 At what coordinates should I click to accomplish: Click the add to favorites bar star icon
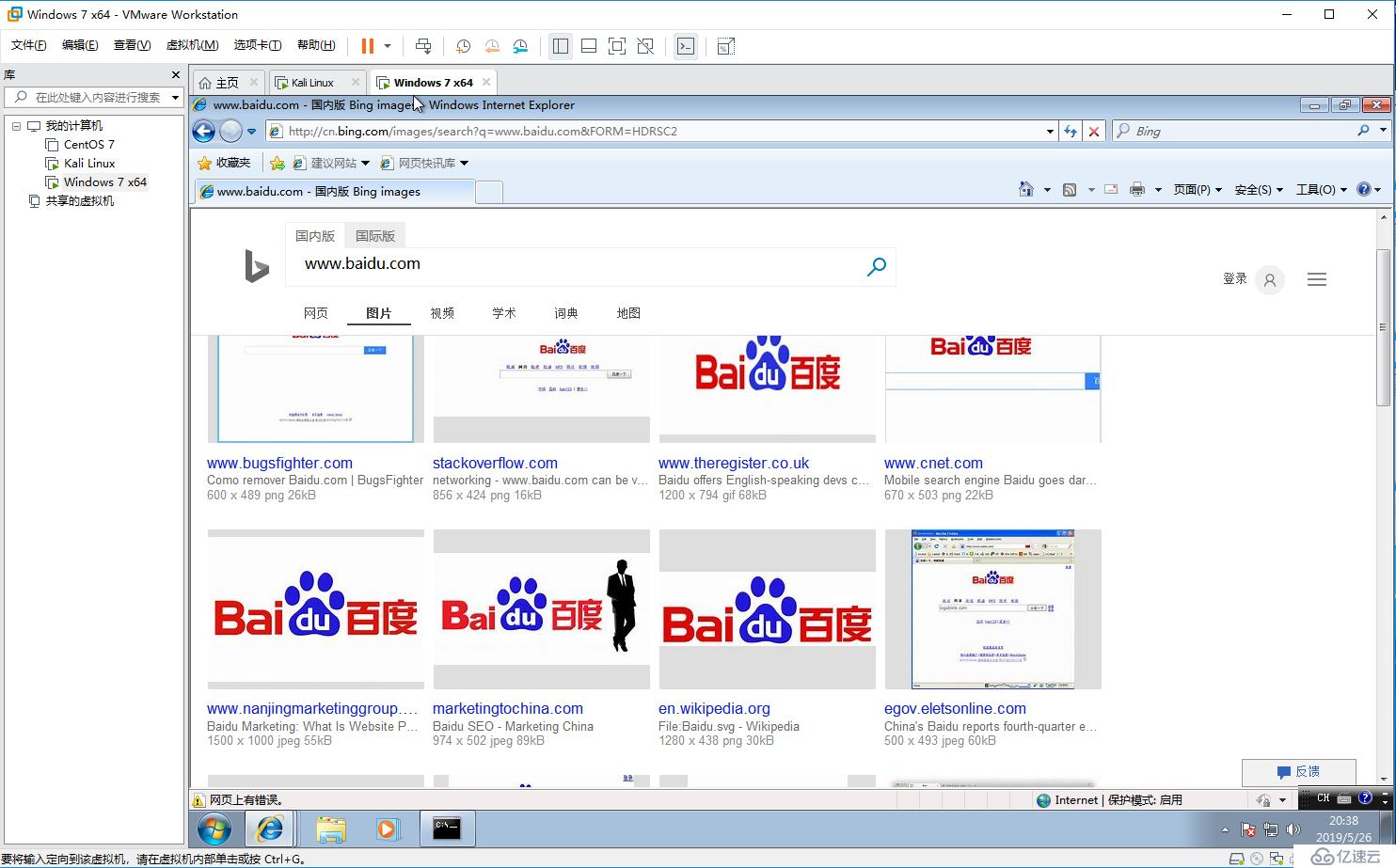click(277, 163)
